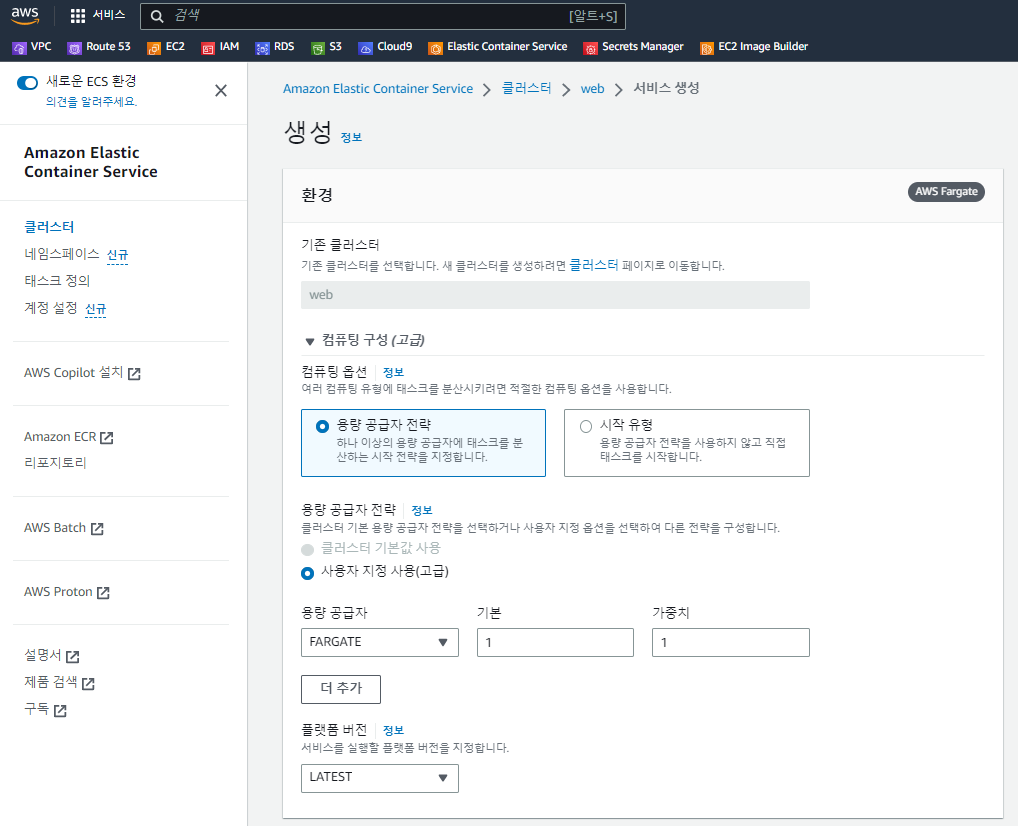
Task: Open the 용량 공급자 FARGATE dropdown
Action: [380, 642]
